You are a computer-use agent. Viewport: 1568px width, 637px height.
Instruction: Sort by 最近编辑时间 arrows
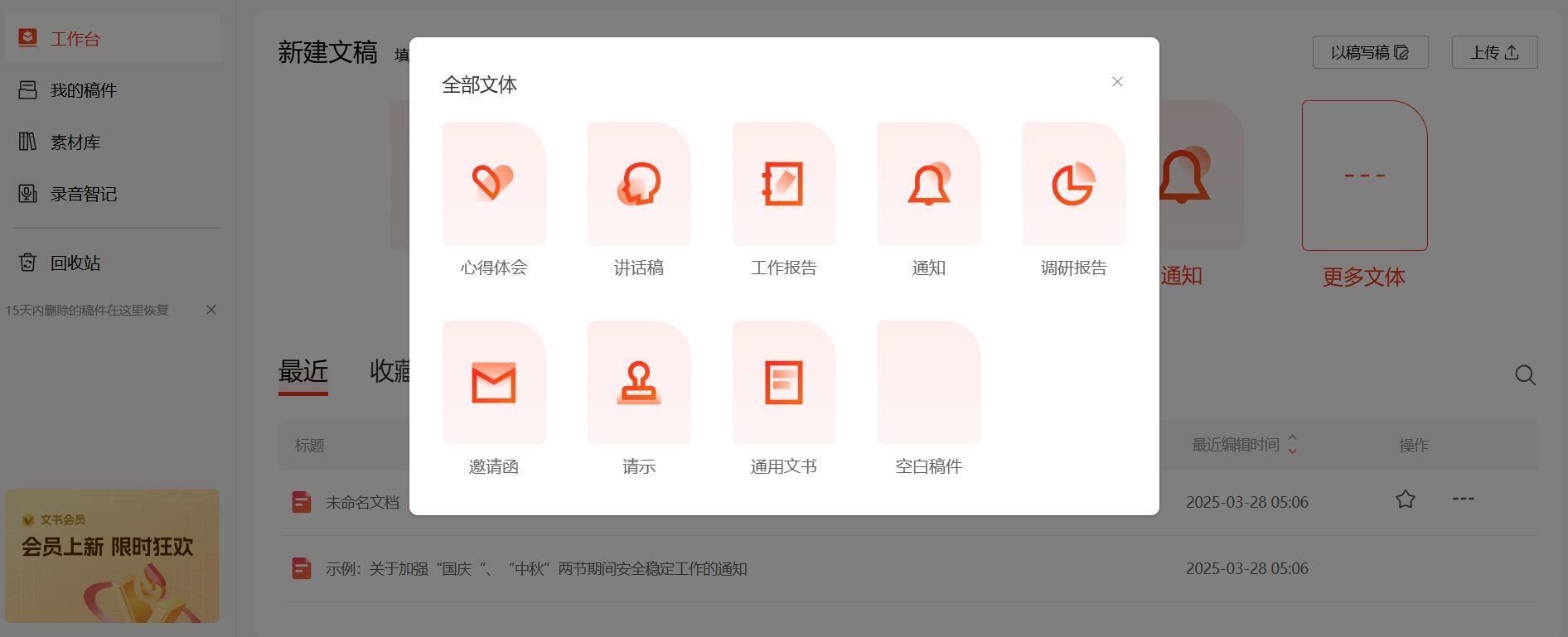pyautogui.click(x=1292, y=445)
